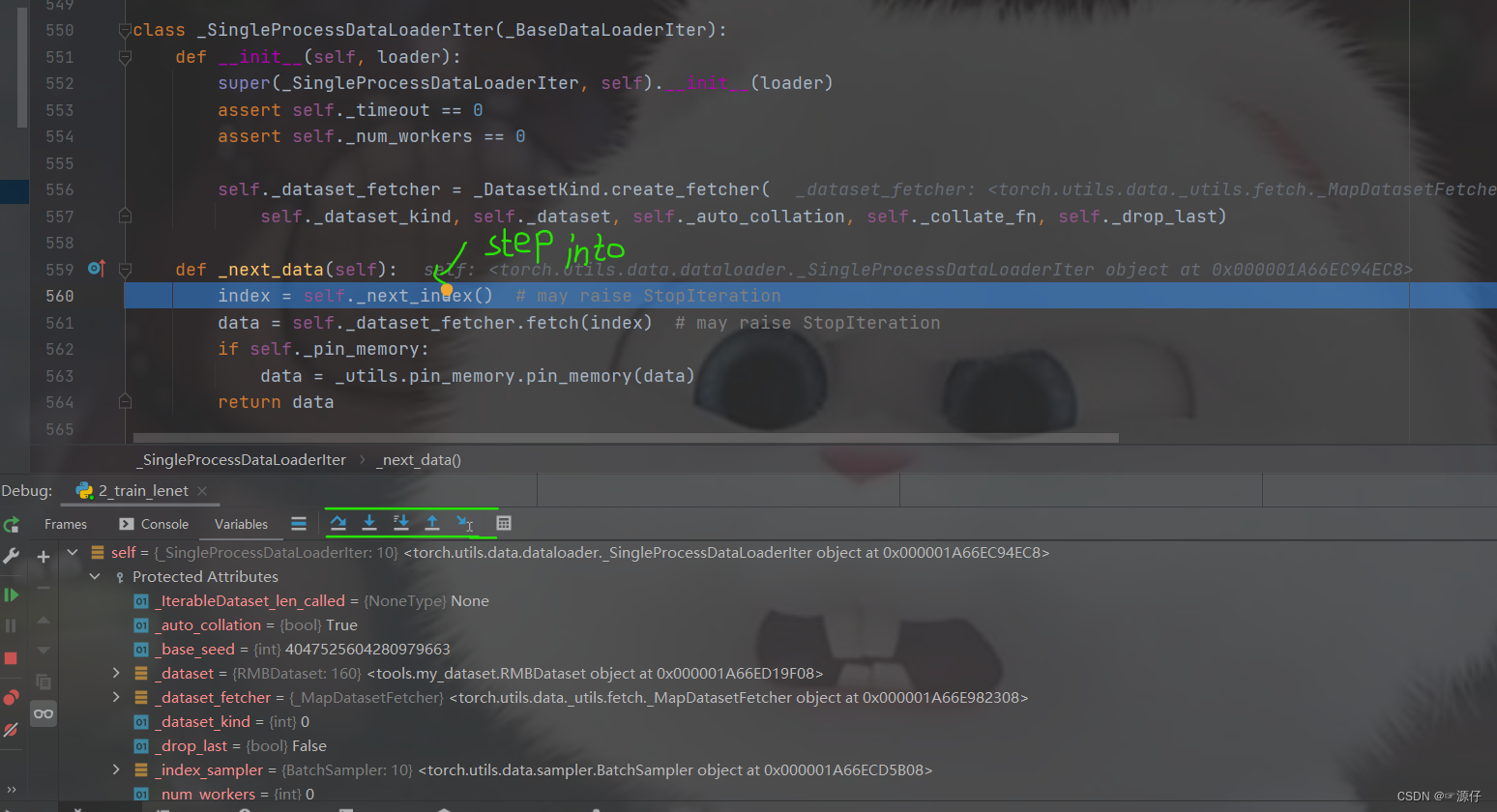Collapse the __init__ fold marker at line 551
The height and width of the screenshot is (812, 1497).
[125, 57]
